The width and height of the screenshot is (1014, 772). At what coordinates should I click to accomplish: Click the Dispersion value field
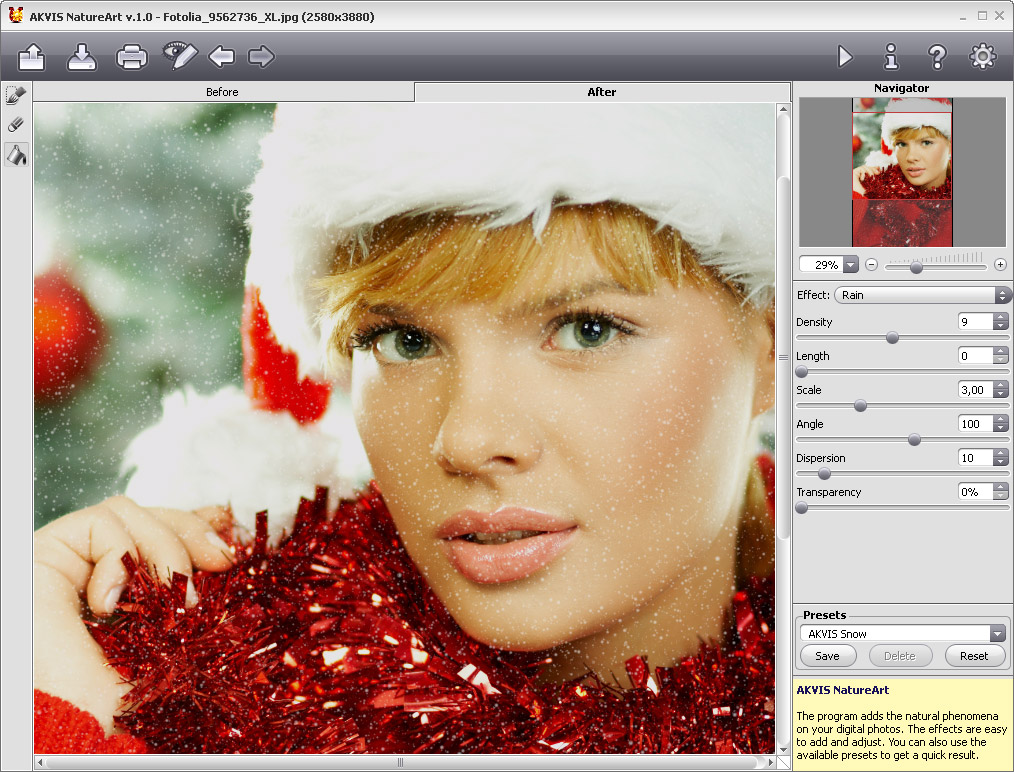(x=975, y=458)
